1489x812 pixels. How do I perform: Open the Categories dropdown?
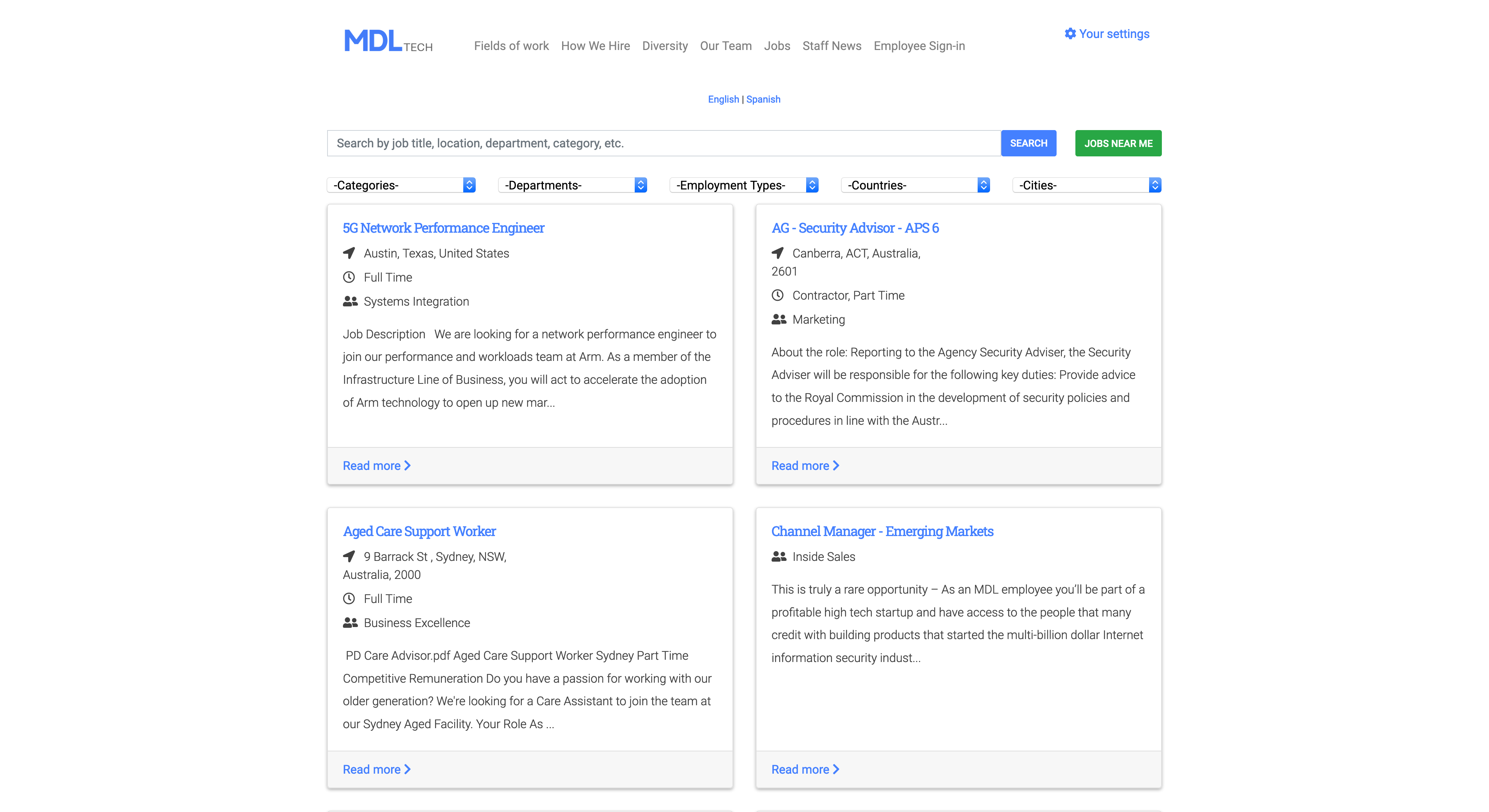(400, 185)
